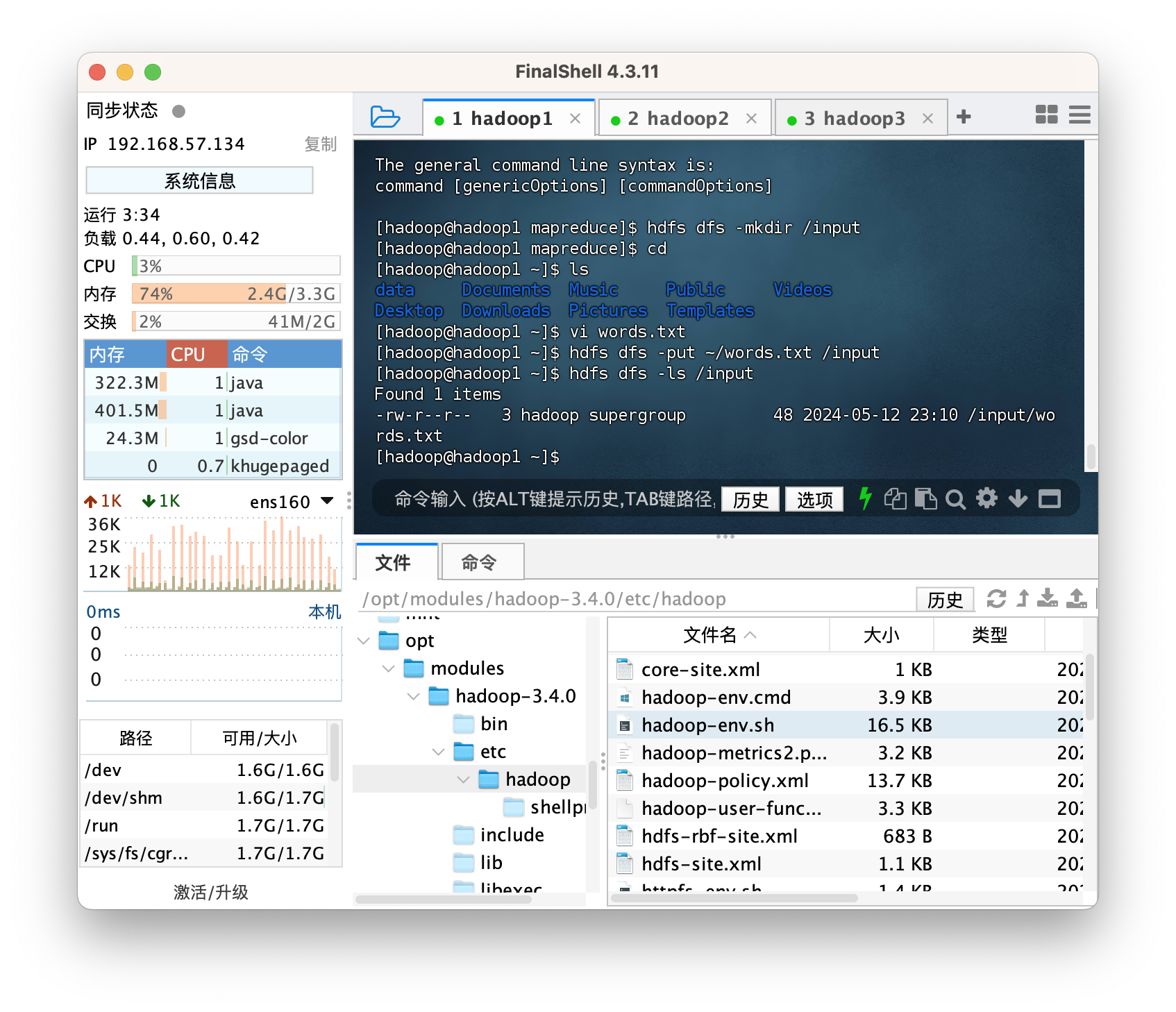Close the hadoop1 tab

point(575,119)
